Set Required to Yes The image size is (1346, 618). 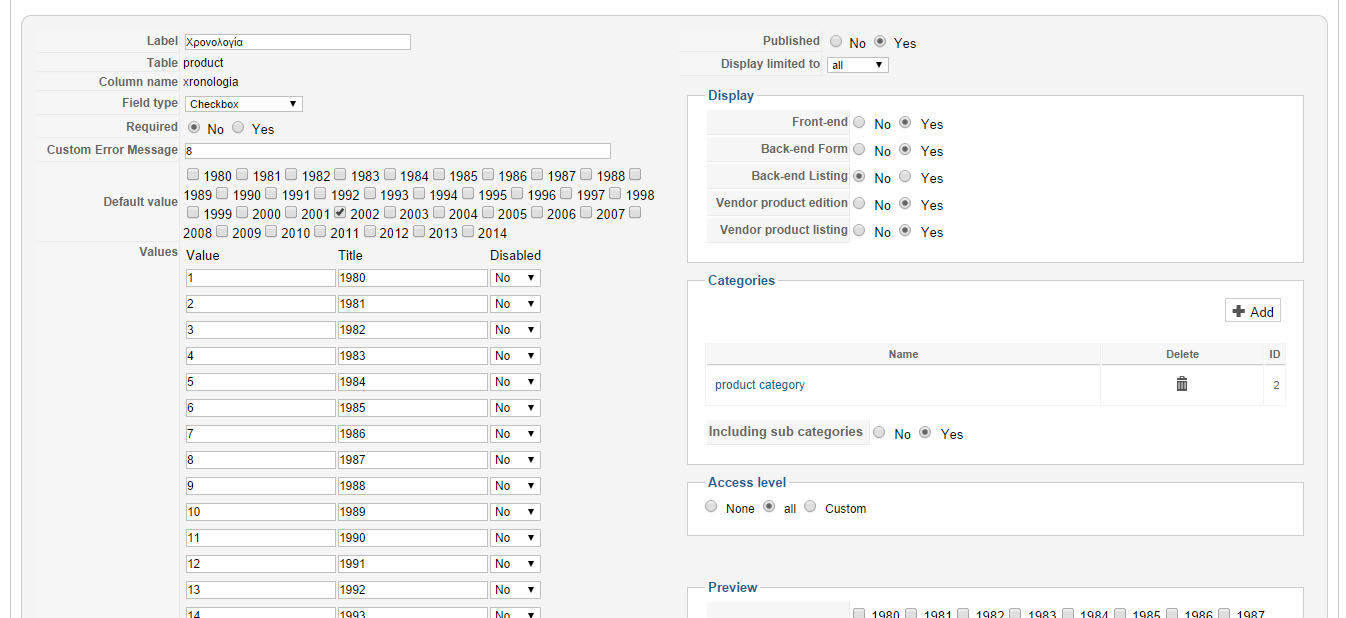pyautogui.click(x=238, y=128)
